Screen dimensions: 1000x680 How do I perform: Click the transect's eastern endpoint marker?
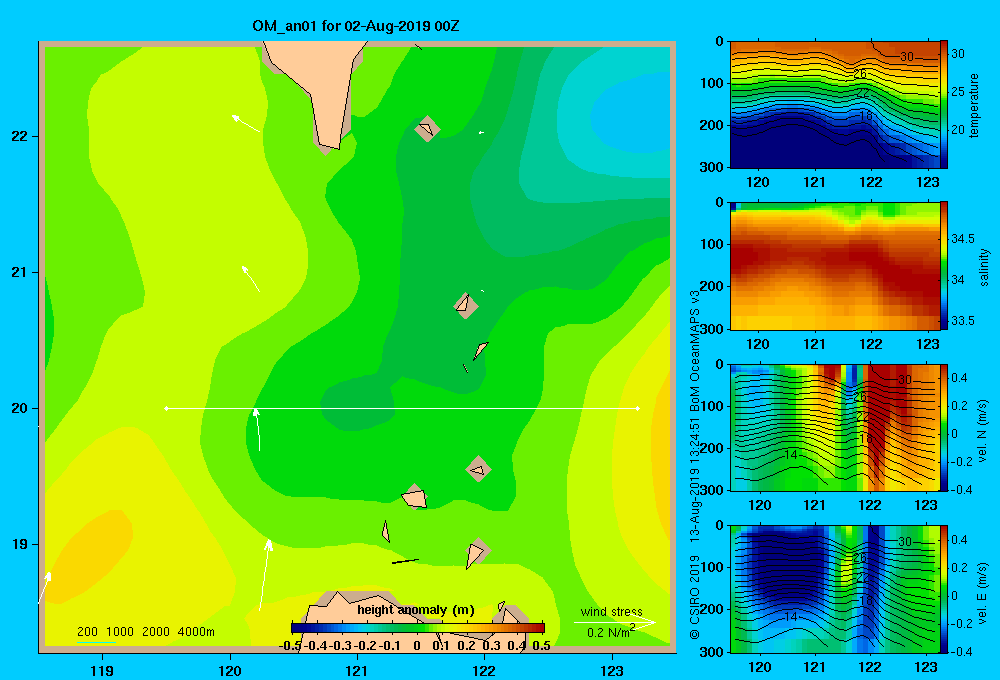(x=638, y=408)
